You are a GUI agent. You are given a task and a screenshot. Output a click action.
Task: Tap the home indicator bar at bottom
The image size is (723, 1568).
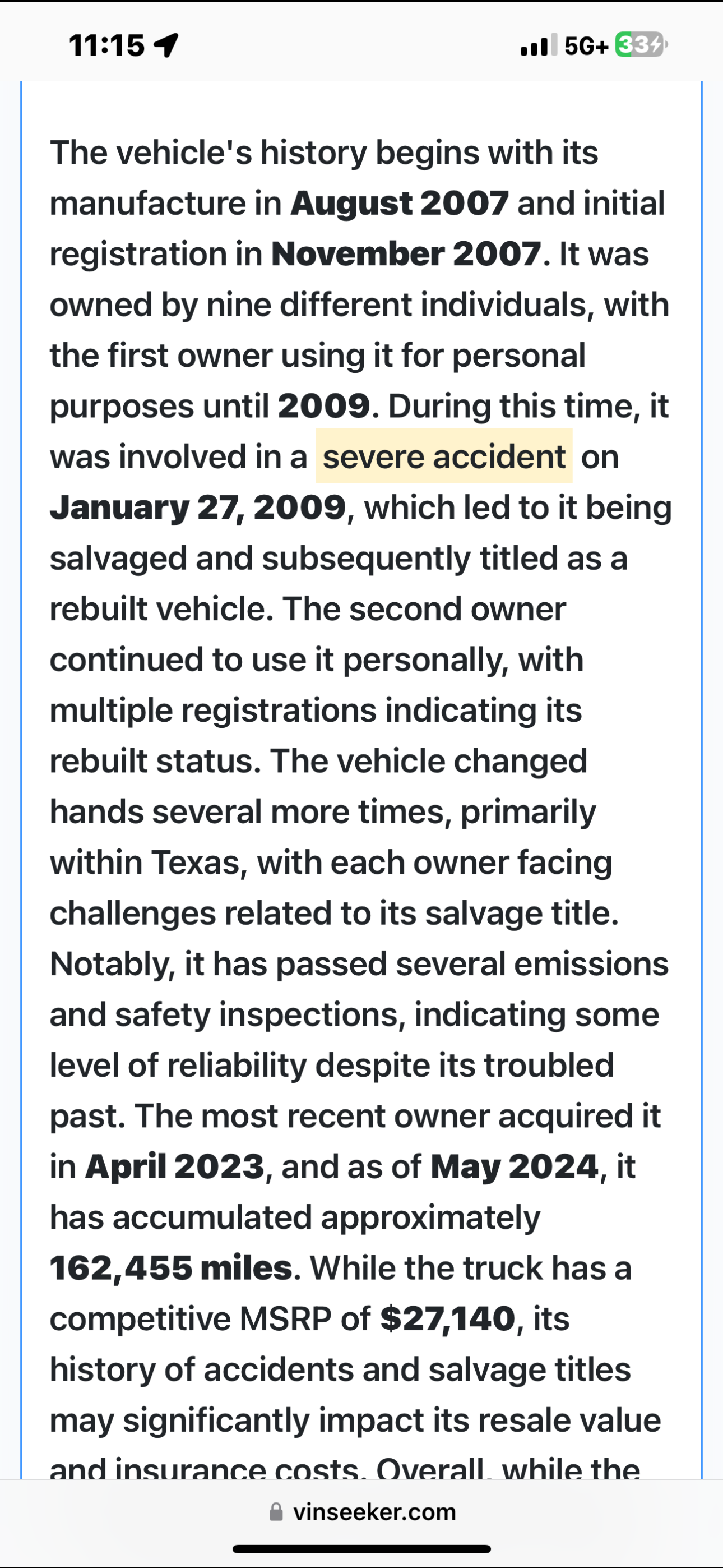[x=361, y=1548]
